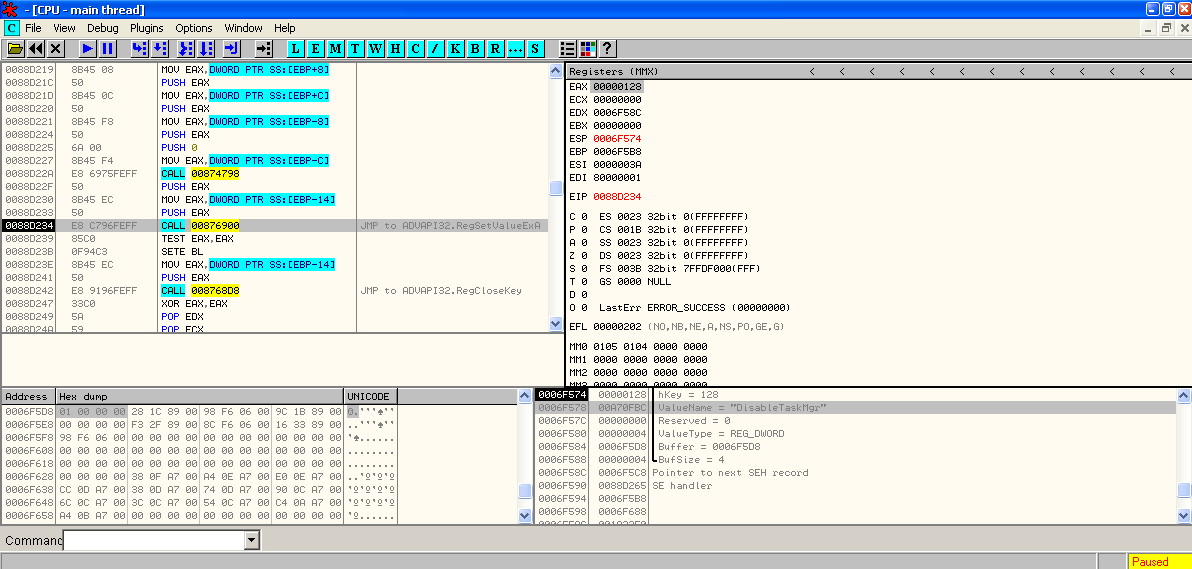Select the ValueName "DisableTaskMgr" stack row
The image size is (1192, 569).
pyautogui.click(x=856, y=408)
